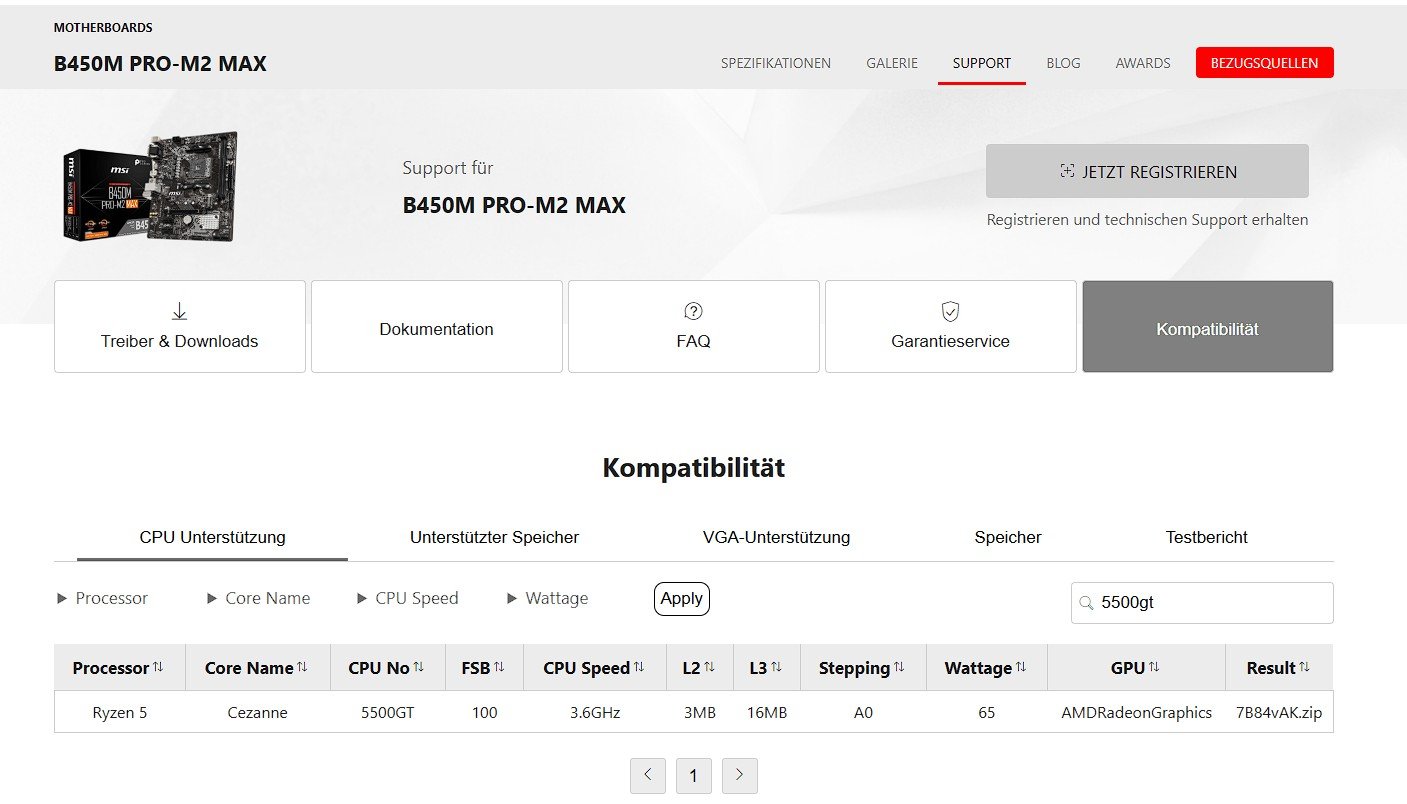
Task: Open the Galerie tab
Action: (x=892, y=63)
